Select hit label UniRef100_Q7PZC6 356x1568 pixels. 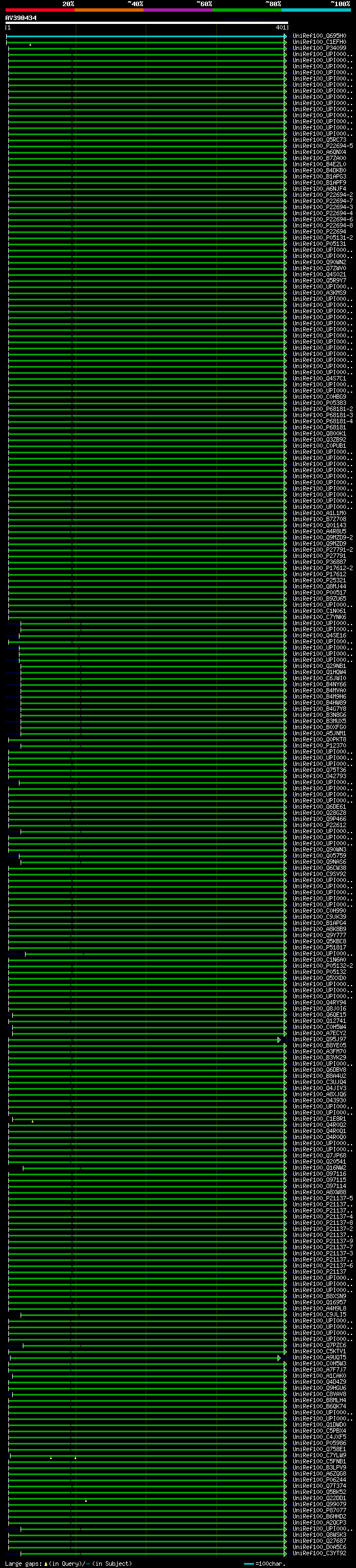319,1345
